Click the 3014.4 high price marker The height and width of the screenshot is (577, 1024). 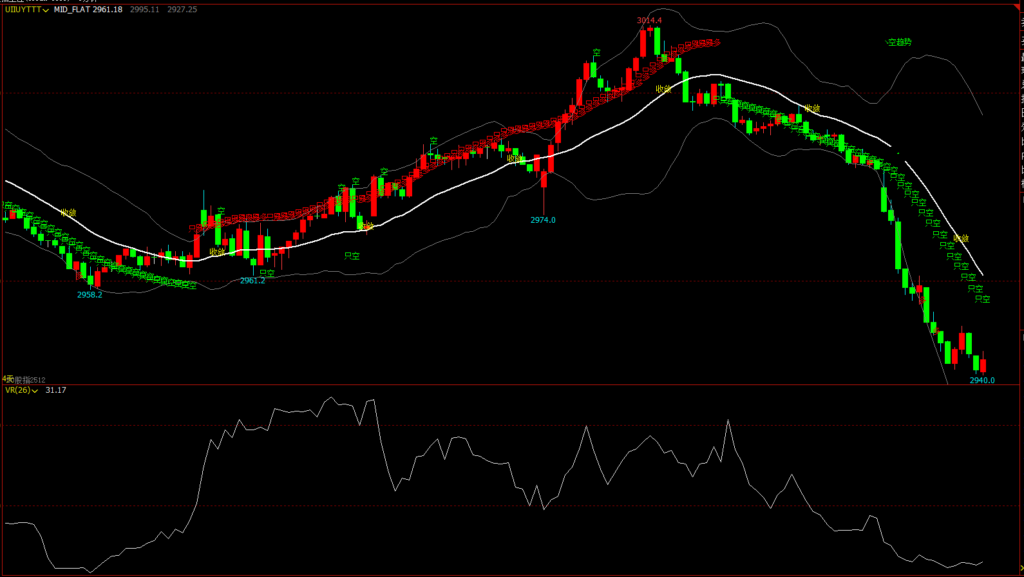[x=649, y=20]
